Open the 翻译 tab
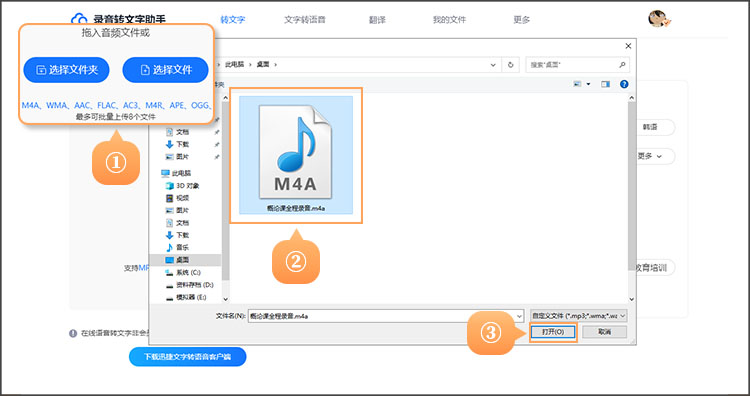The image size is (750, 396). (377, 20)
